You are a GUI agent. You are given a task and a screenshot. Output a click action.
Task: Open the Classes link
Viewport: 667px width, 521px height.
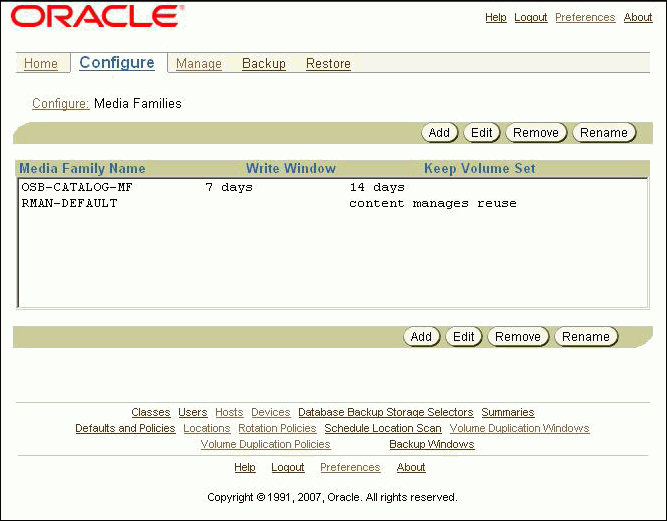click(151, 413)
